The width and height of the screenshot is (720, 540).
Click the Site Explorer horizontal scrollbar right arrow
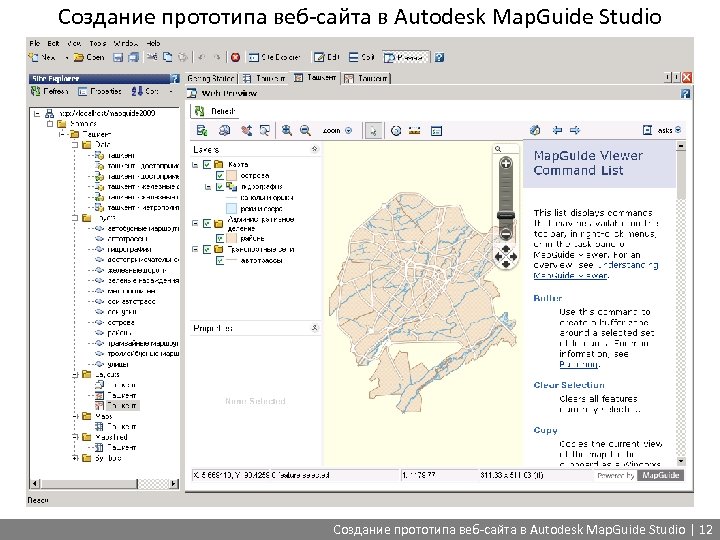(174, 483)
